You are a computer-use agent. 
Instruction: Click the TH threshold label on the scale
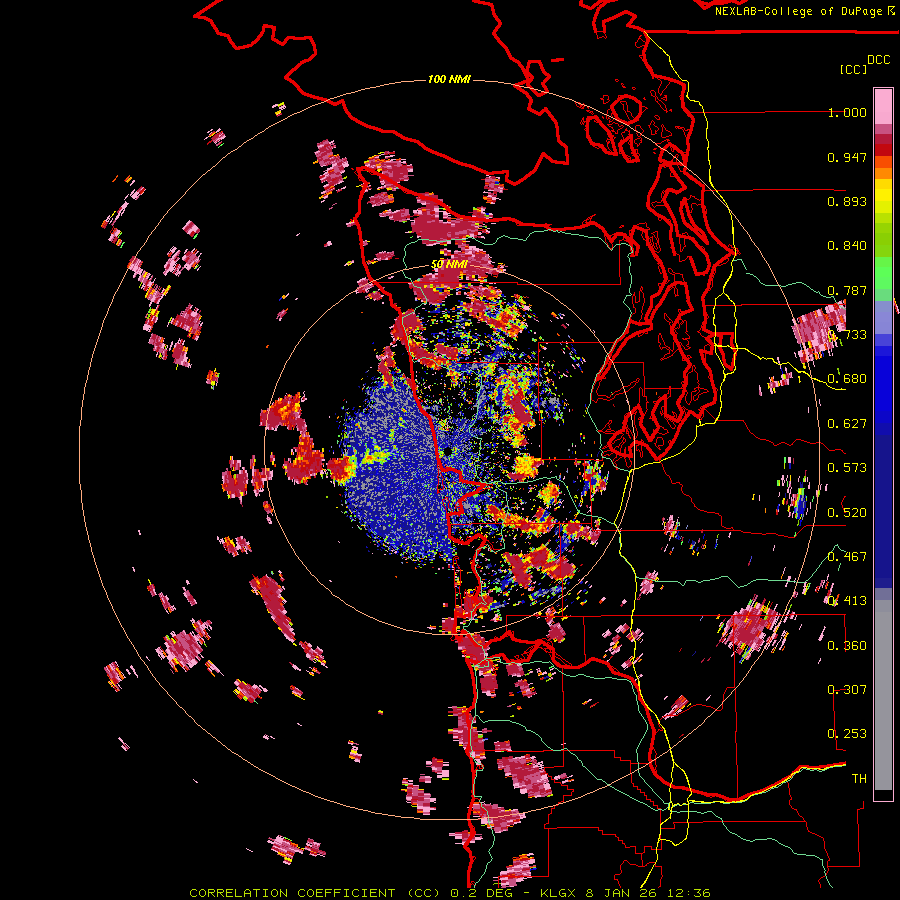pyautogui.click(x=859, y=779)
